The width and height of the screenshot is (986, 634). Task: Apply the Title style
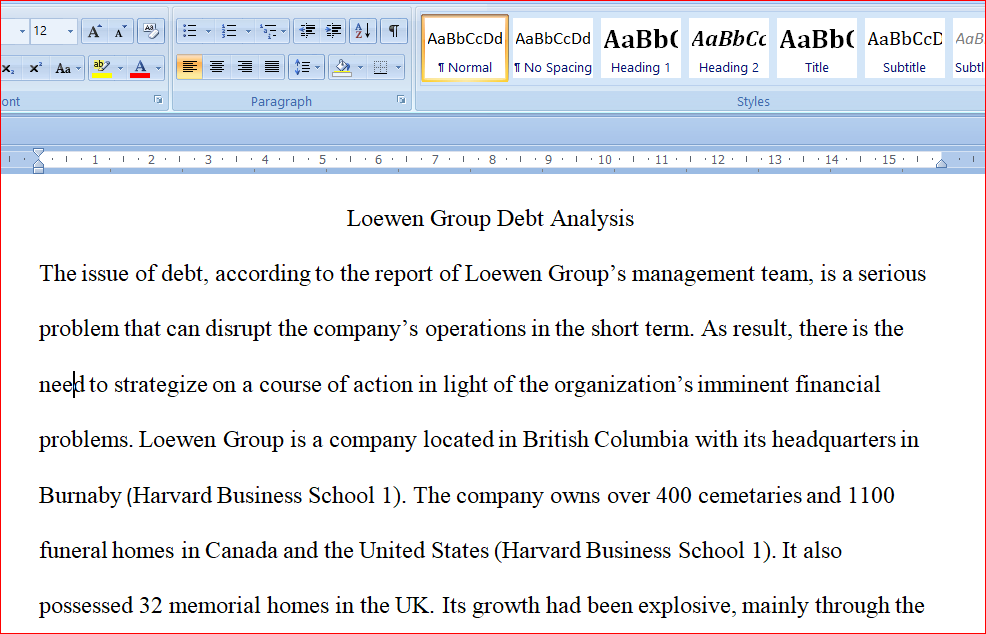(x=817, y=49)
